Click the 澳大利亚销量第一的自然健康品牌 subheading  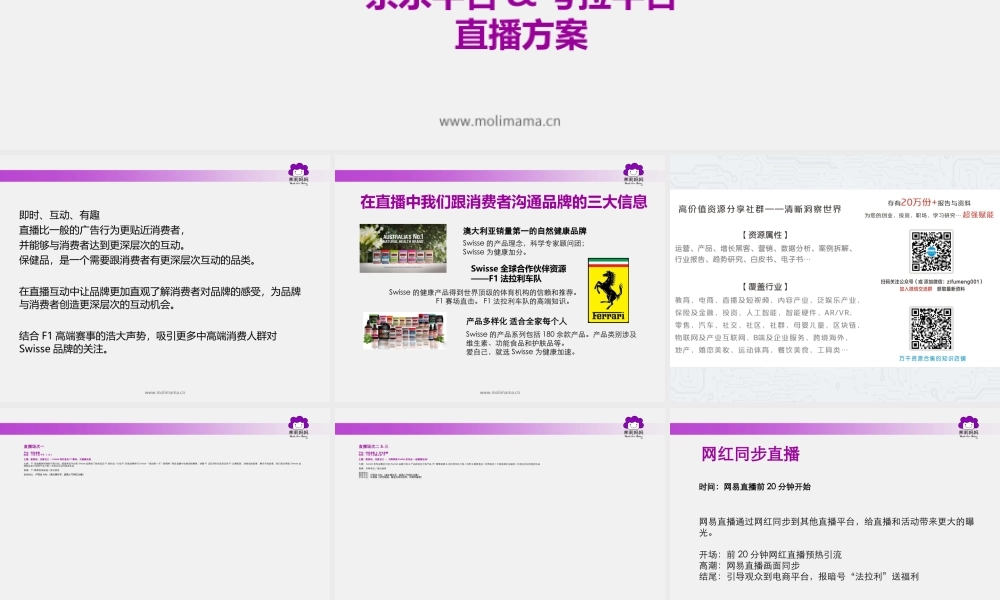524,231
